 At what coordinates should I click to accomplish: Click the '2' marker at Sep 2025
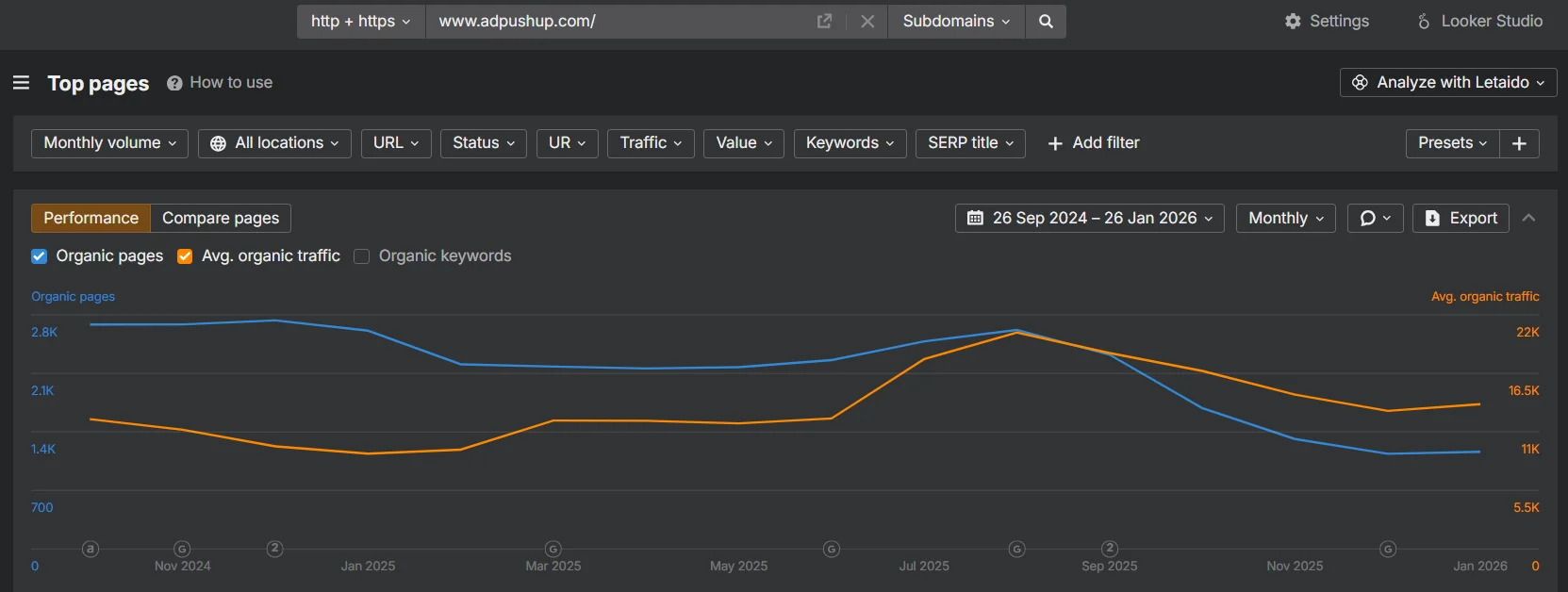[1110, 549]
